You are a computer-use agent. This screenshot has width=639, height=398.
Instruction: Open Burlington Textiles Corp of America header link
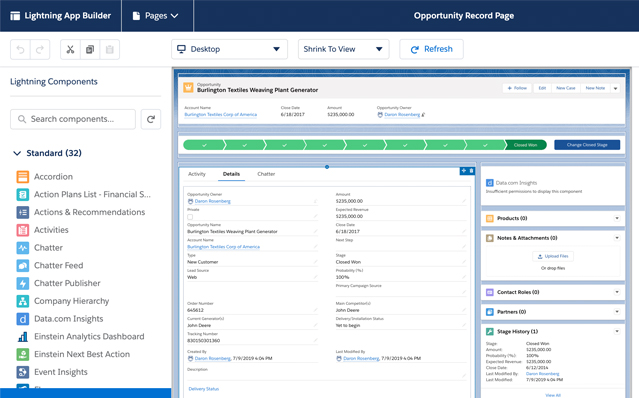(x=220, y=115)
